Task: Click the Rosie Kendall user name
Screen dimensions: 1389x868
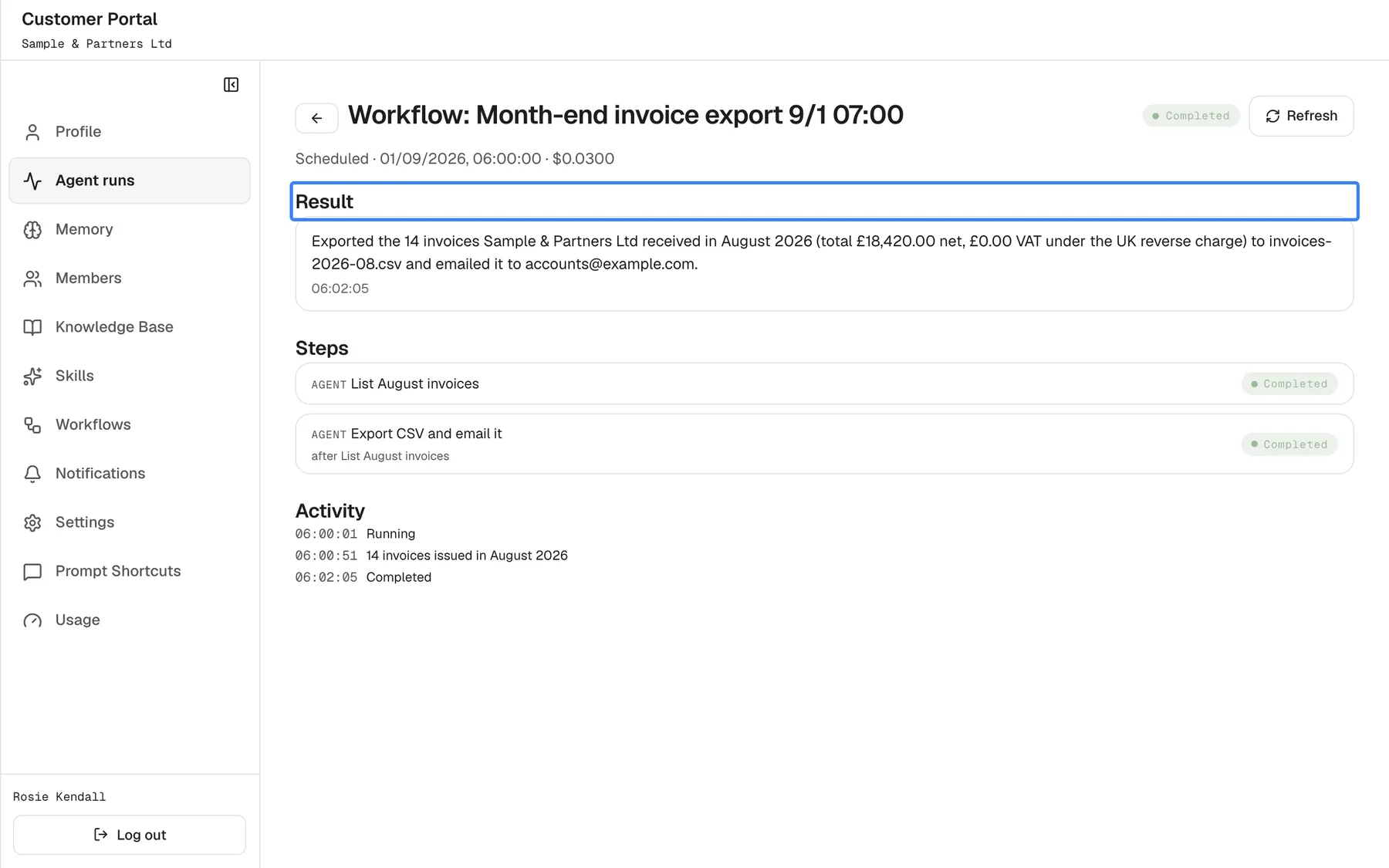Action: click(x=59, y=797)
